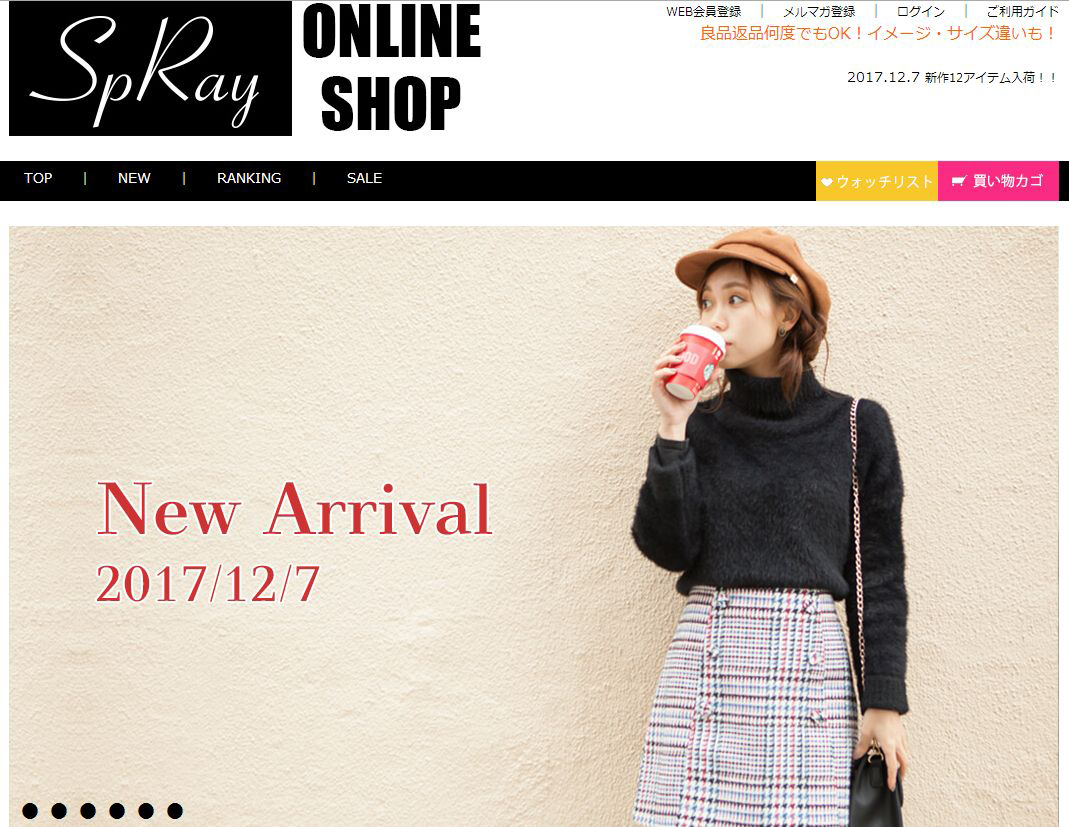1069x827 pixels.
Task: Jump to the fourth carousel slide dot
Action: [117, 811]
